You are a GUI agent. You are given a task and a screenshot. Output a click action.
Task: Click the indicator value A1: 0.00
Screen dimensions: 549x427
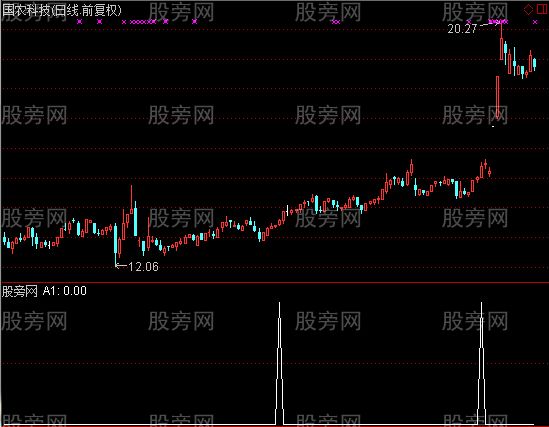tap(65, 291)
